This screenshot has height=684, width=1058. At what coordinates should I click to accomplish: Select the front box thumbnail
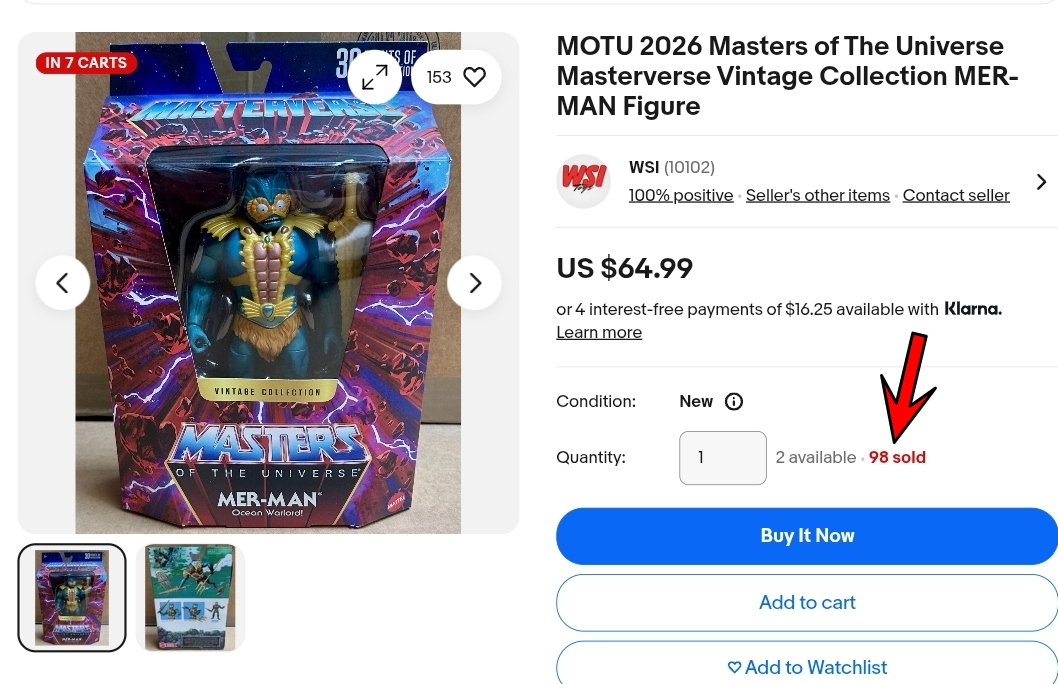click(x=72, y=598)
